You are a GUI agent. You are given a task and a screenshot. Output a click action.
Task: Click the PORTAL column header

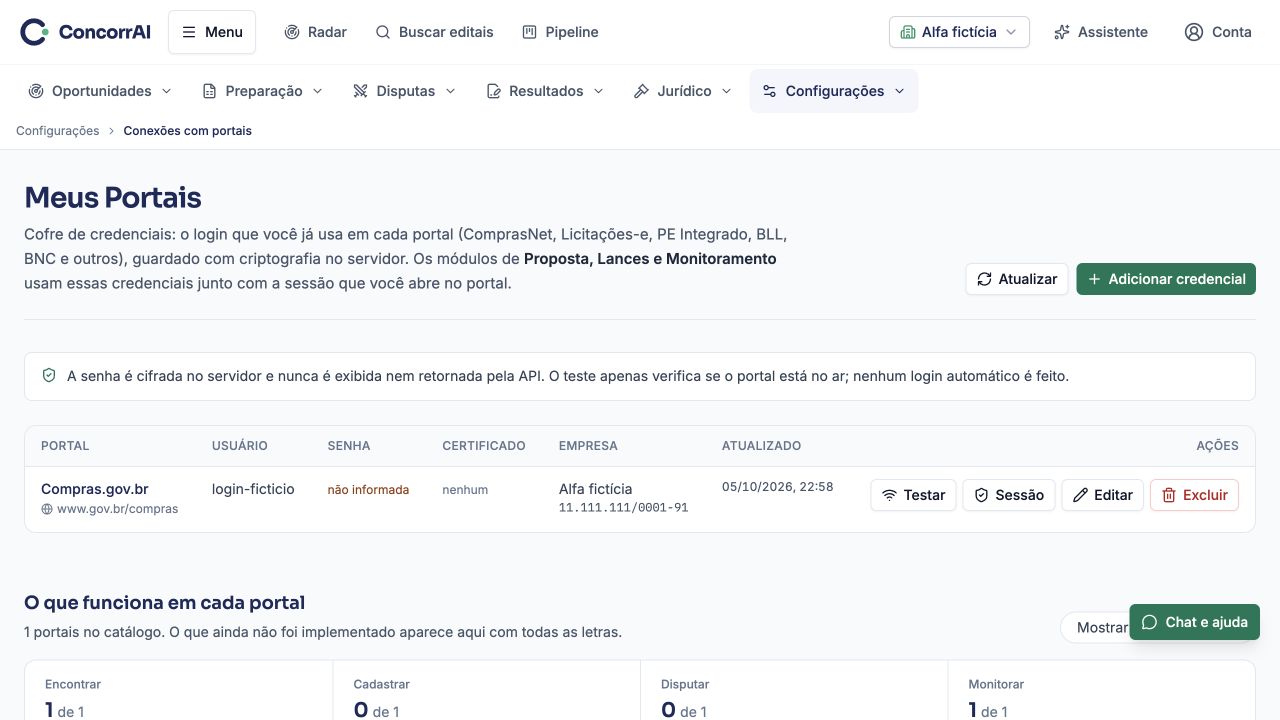pyautogui.click(x=65, y=446)
